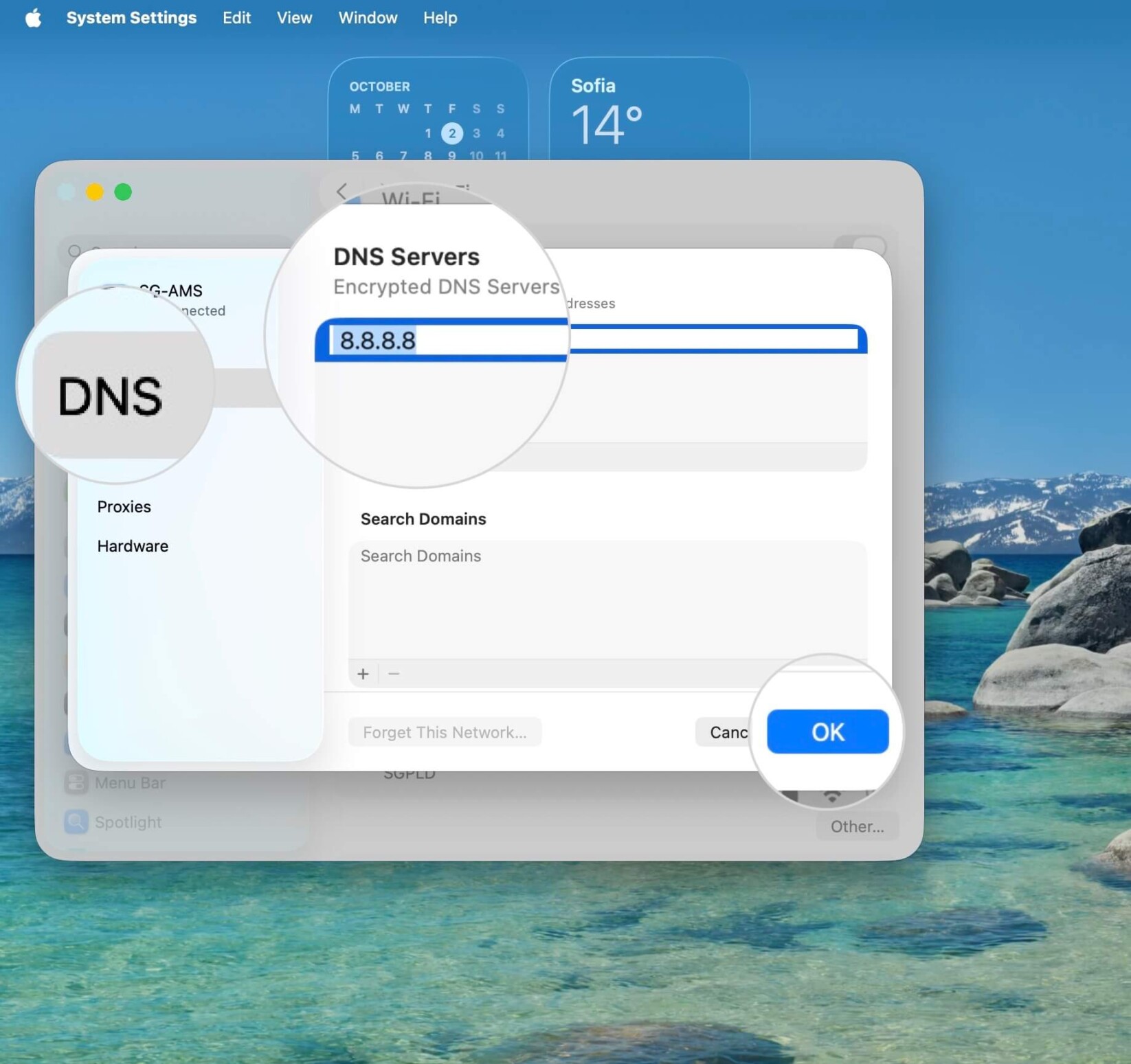Go back using the Wi-Fi back chevron
Image resolution: width=1131 pixels, height=1064 pixels.
pyautogui.click(x=341, y=191)
